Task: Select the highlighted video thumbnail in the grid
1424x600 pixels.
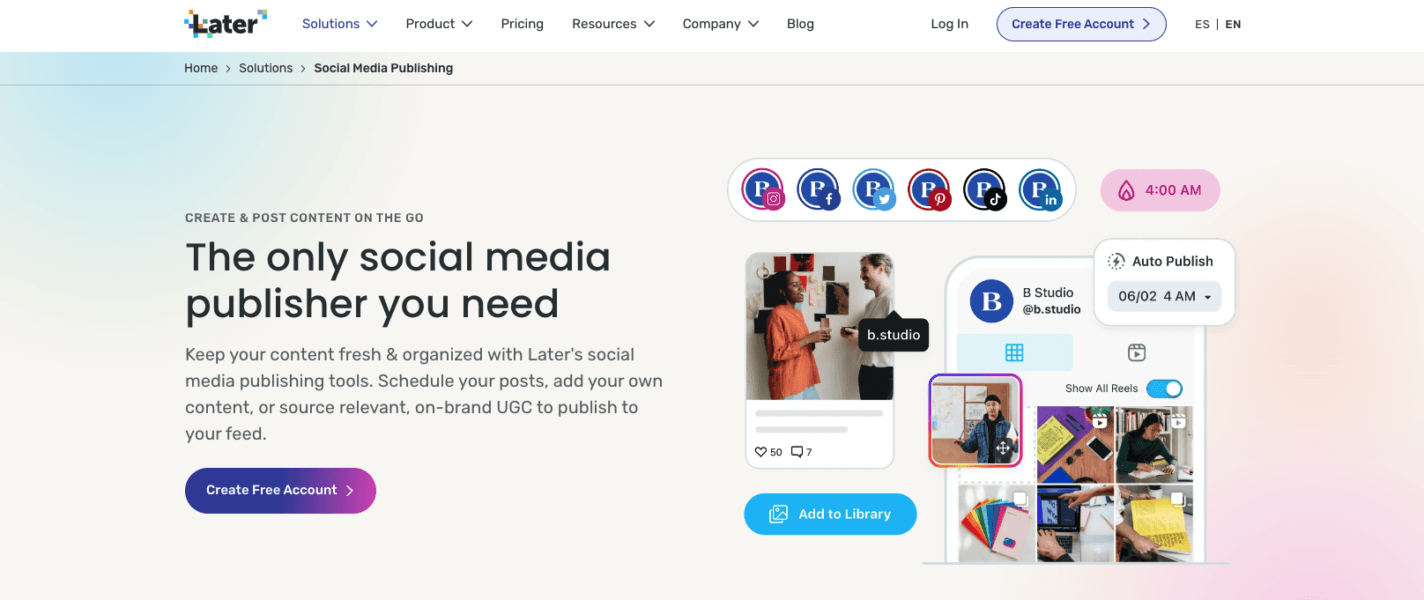Action: [975, 420]
